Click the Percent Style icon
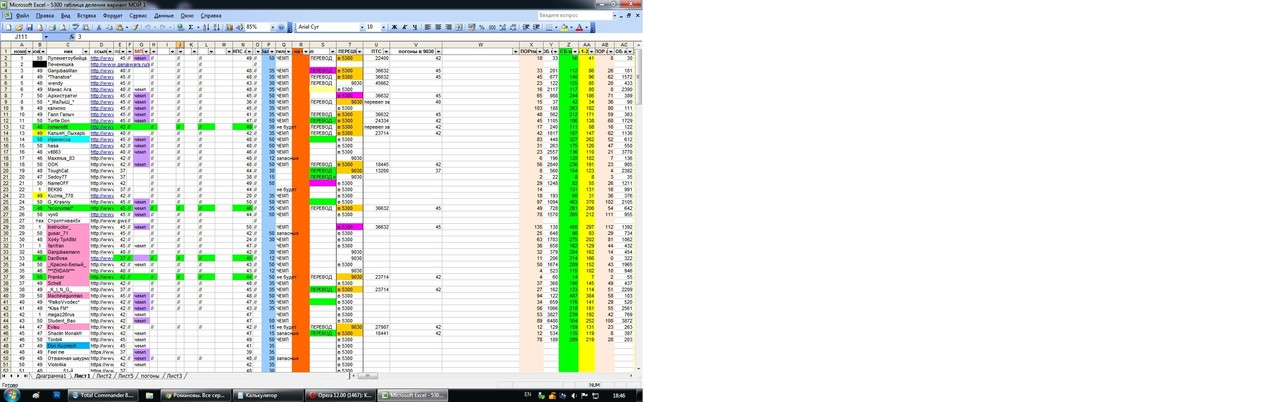This screenshot has height=402, width=1280. (482, 27)
